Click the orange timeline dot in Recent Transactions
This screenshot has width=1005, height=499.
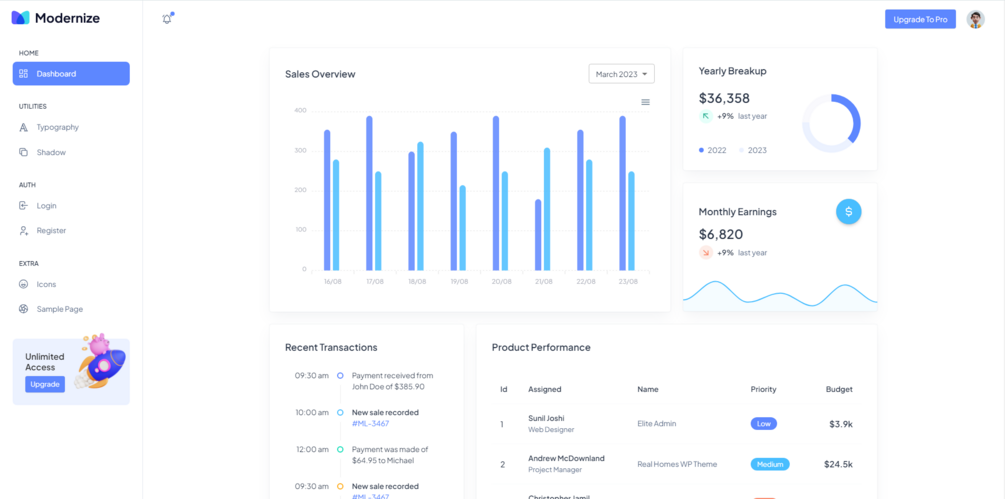(340, 486)
